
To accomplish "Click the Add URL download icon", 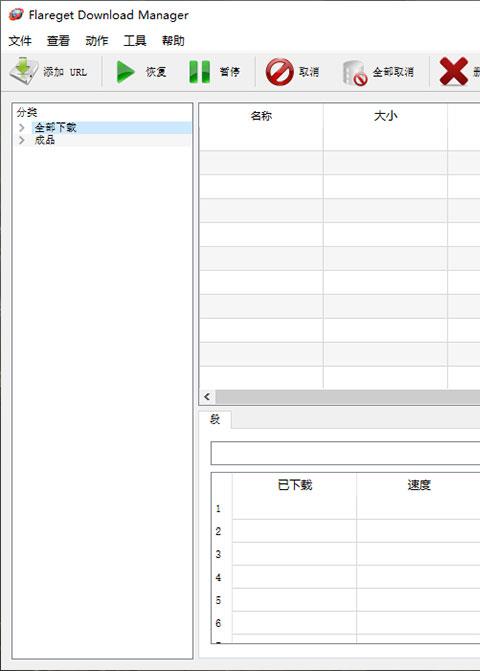I will (x=24, y=71).
